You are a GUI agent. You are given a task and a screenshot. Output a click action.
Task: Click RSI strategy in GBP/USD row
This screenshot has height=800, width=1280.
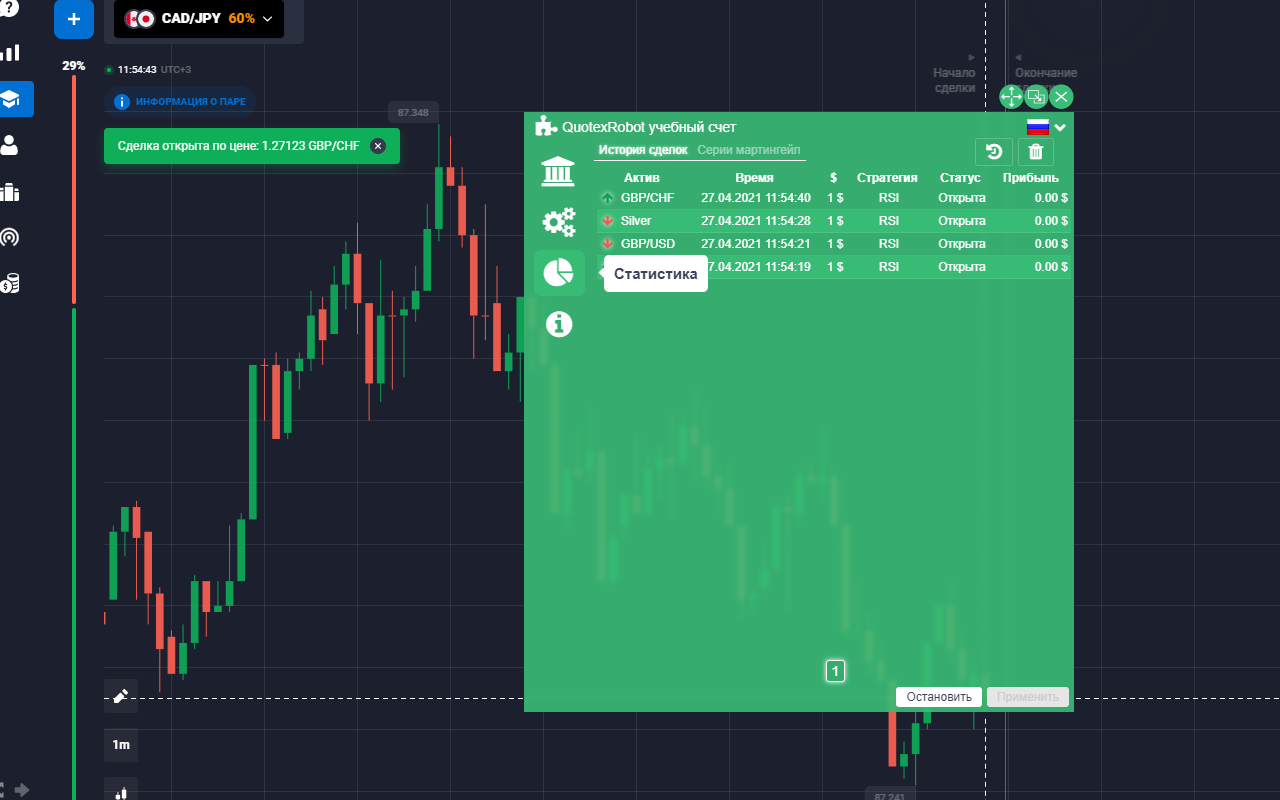click(888, 244)
